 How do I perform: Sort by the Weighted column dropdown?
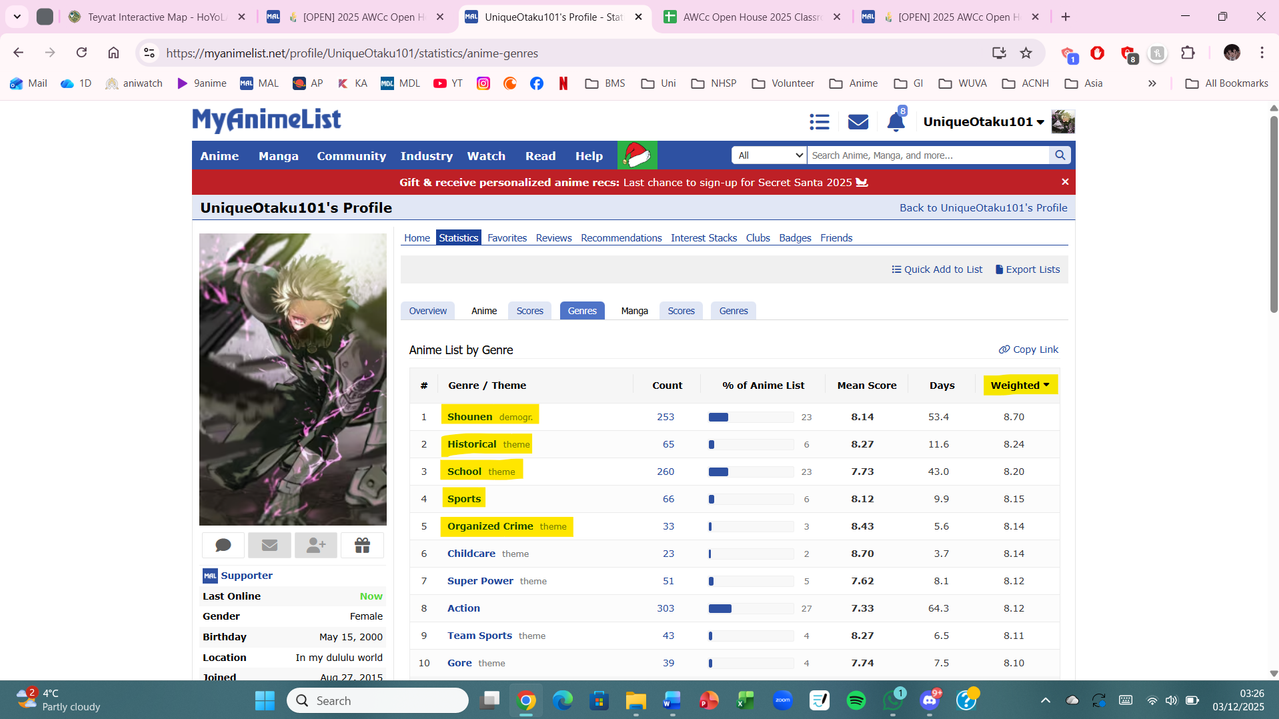click(x=1020, y=385)
